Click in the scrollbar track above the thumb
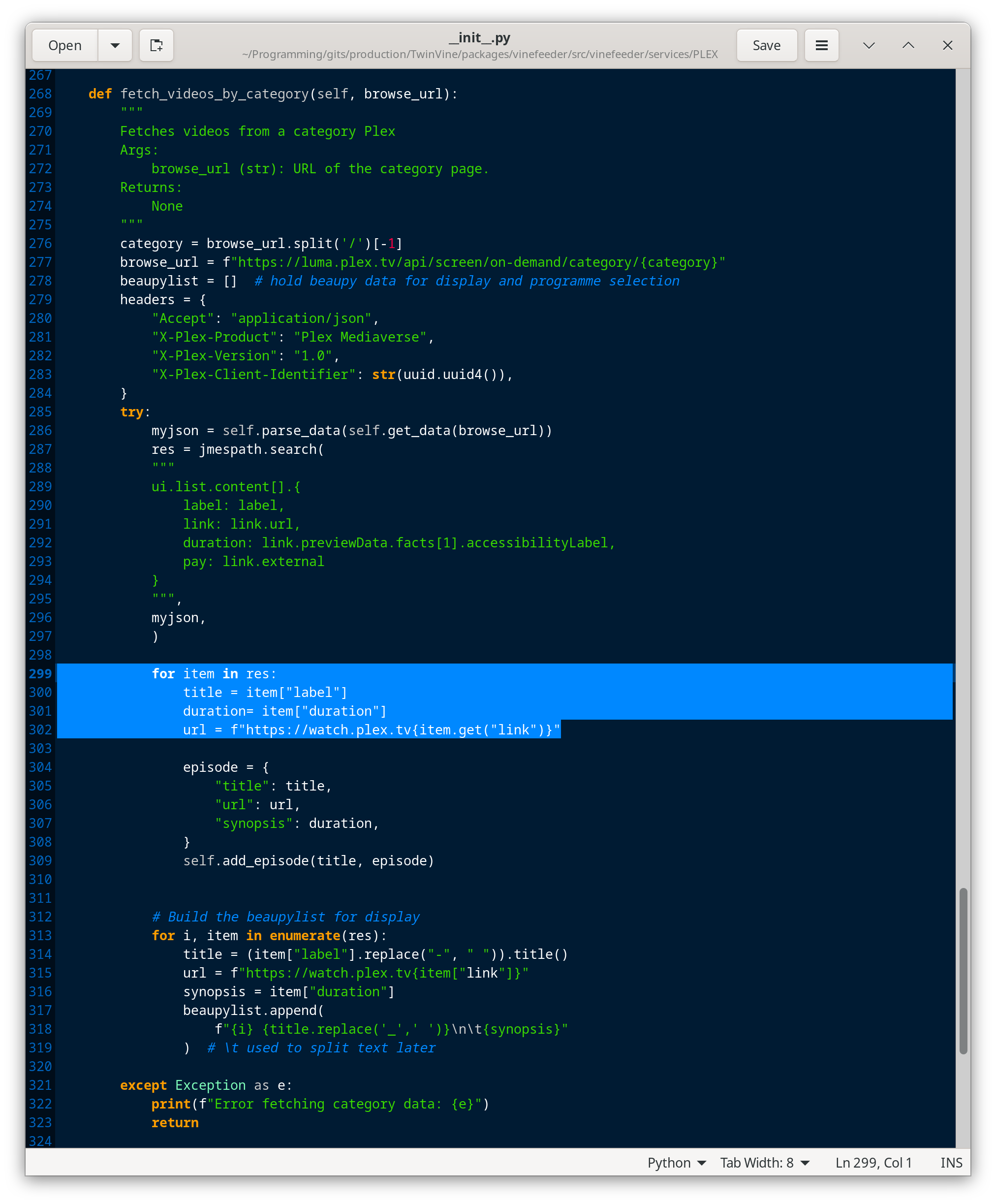This screenshot has width=996, height=1204. (963, 459)
